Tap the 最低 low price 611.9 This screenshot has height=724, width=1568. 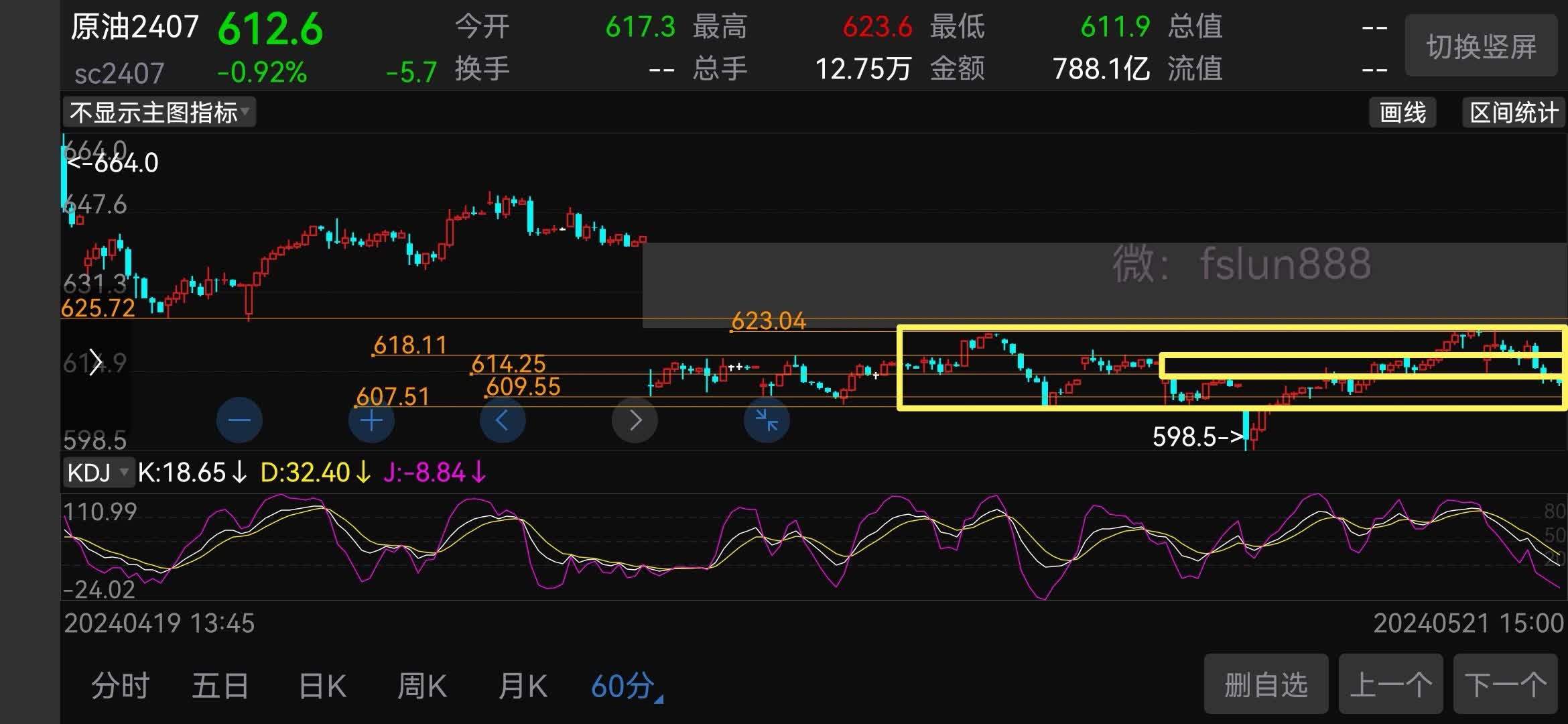(x=1115, y=27)
